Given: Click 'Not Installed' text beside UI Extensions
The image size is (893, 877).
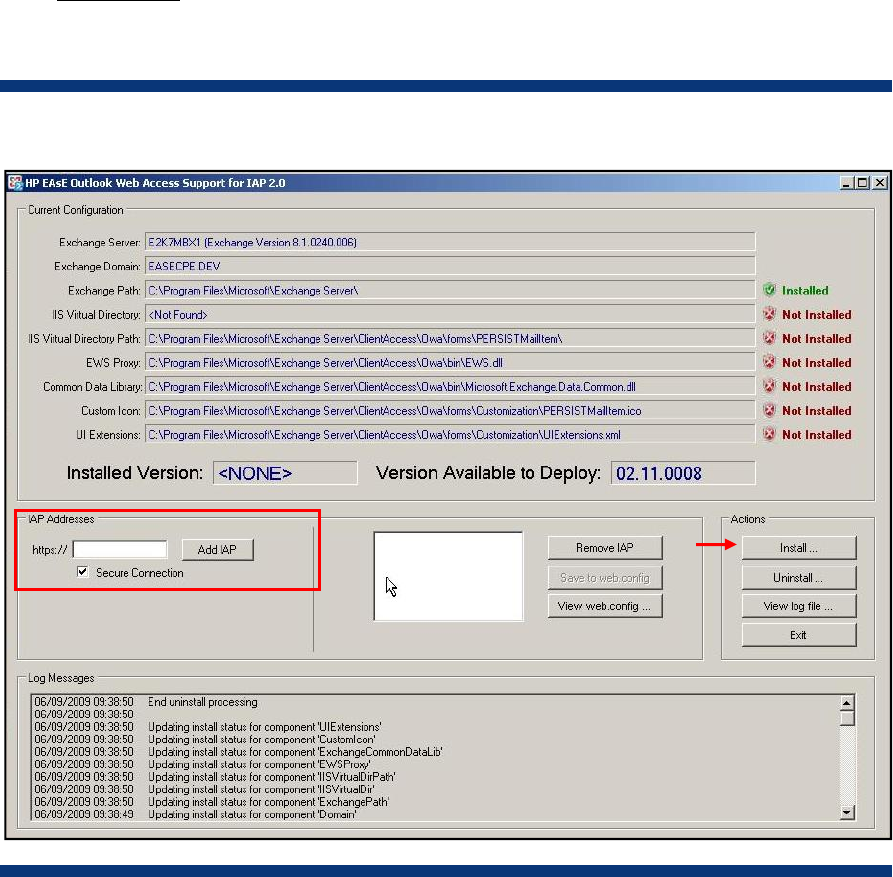Looking at the screenshot, I should [817, 435].
